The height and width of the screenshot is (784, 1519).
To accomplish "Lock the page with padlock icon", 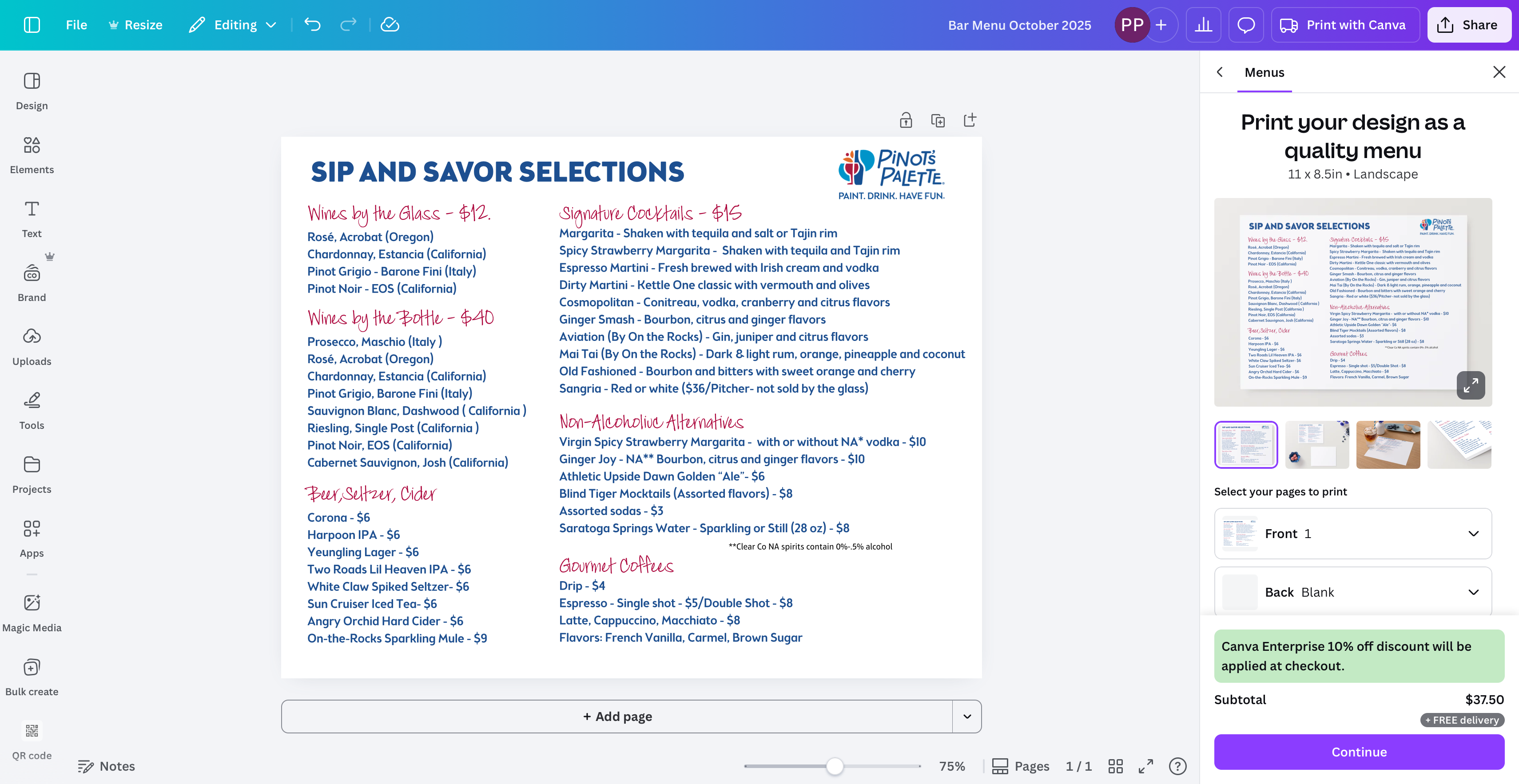I will (906, 121).
